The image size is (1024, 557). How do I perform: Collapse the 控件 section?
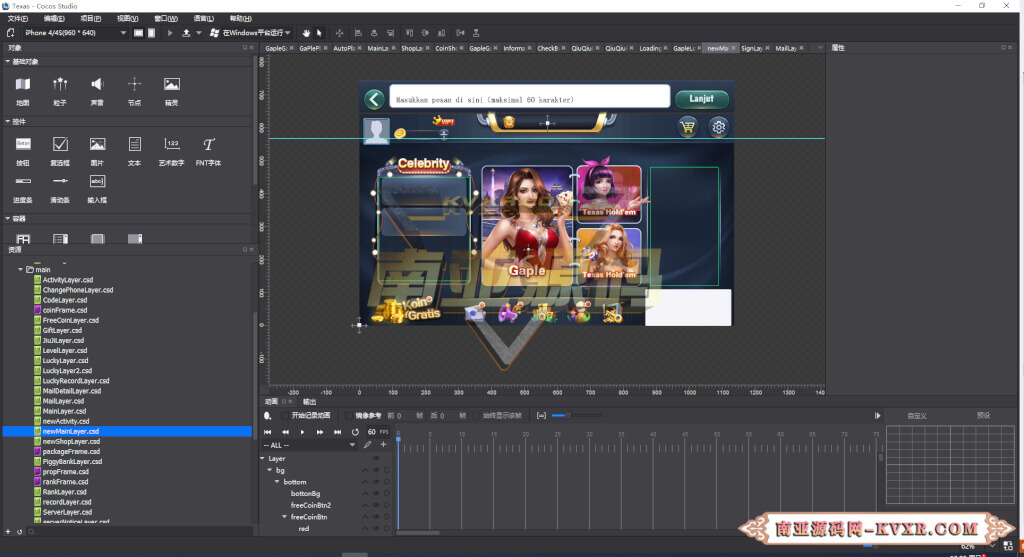click(8, 121)
